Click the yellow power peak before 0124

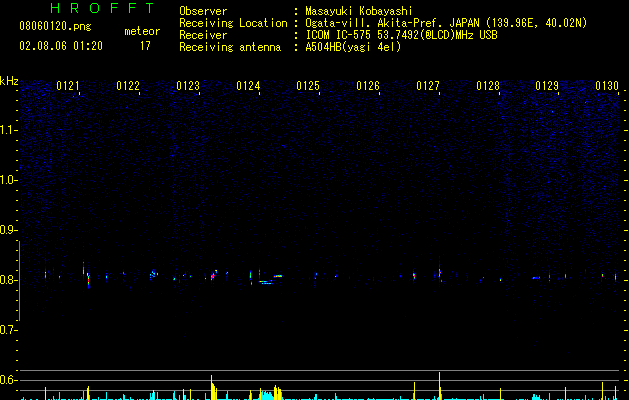coord(212,387)
